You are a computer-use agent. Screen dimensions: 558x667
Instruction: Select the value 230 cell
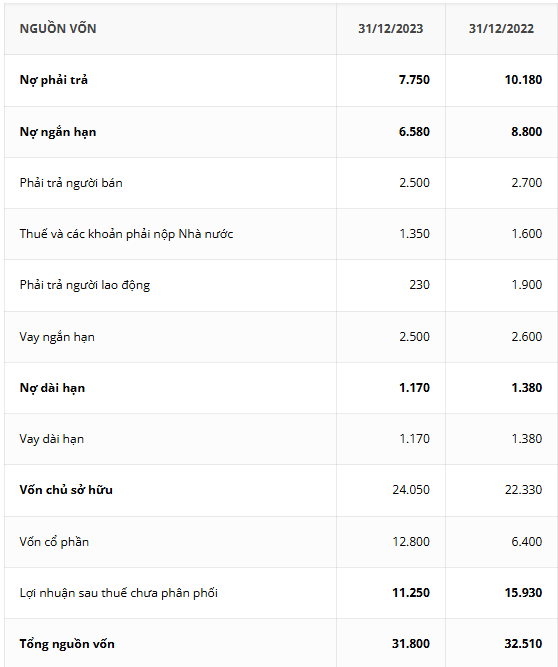(x=419, y=285)
